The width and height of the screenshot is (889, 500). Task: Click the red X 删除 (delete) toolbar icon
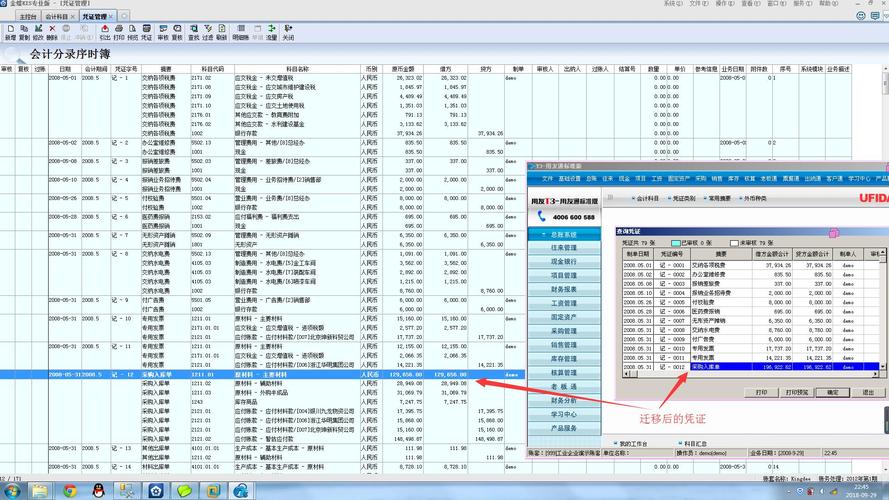point(52,32)
